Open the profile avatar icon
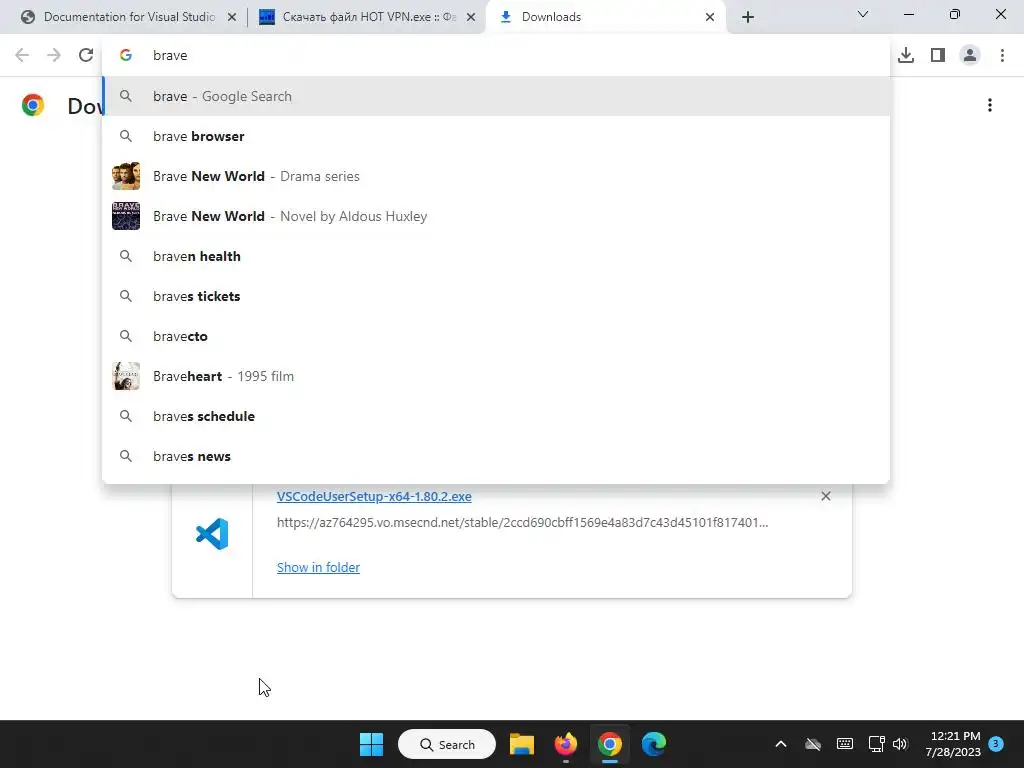1024x768 pixels. (970, 55)
